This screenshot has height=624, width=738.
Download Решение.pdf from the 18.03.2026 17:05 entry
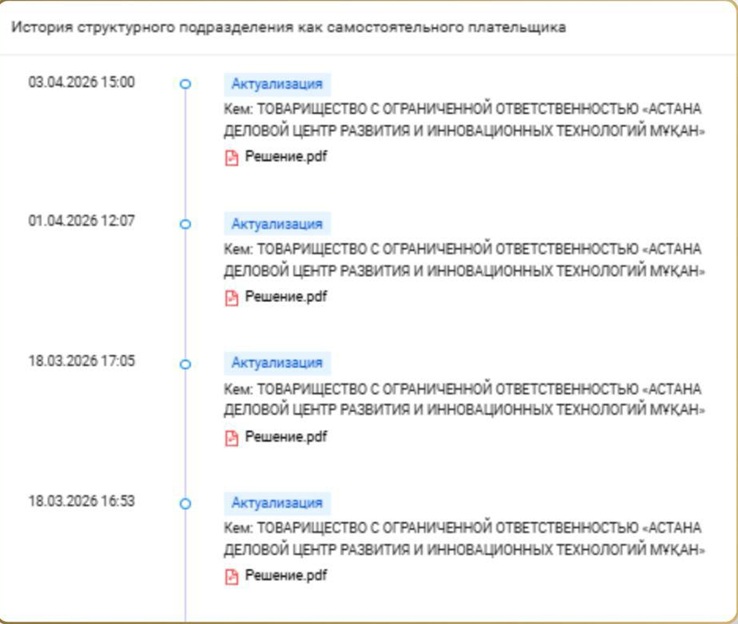point(286,437)
